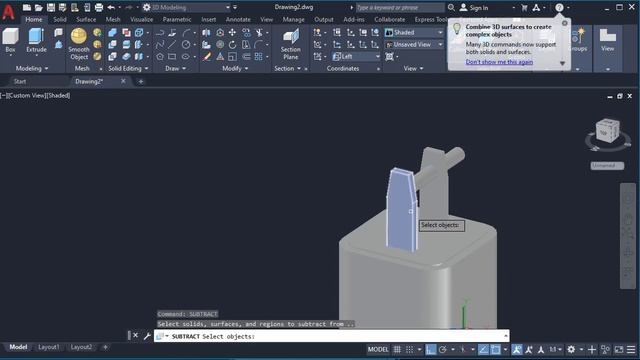Switch to the Start file tab
The image size is (640, 360).
(x=20, y=81)
